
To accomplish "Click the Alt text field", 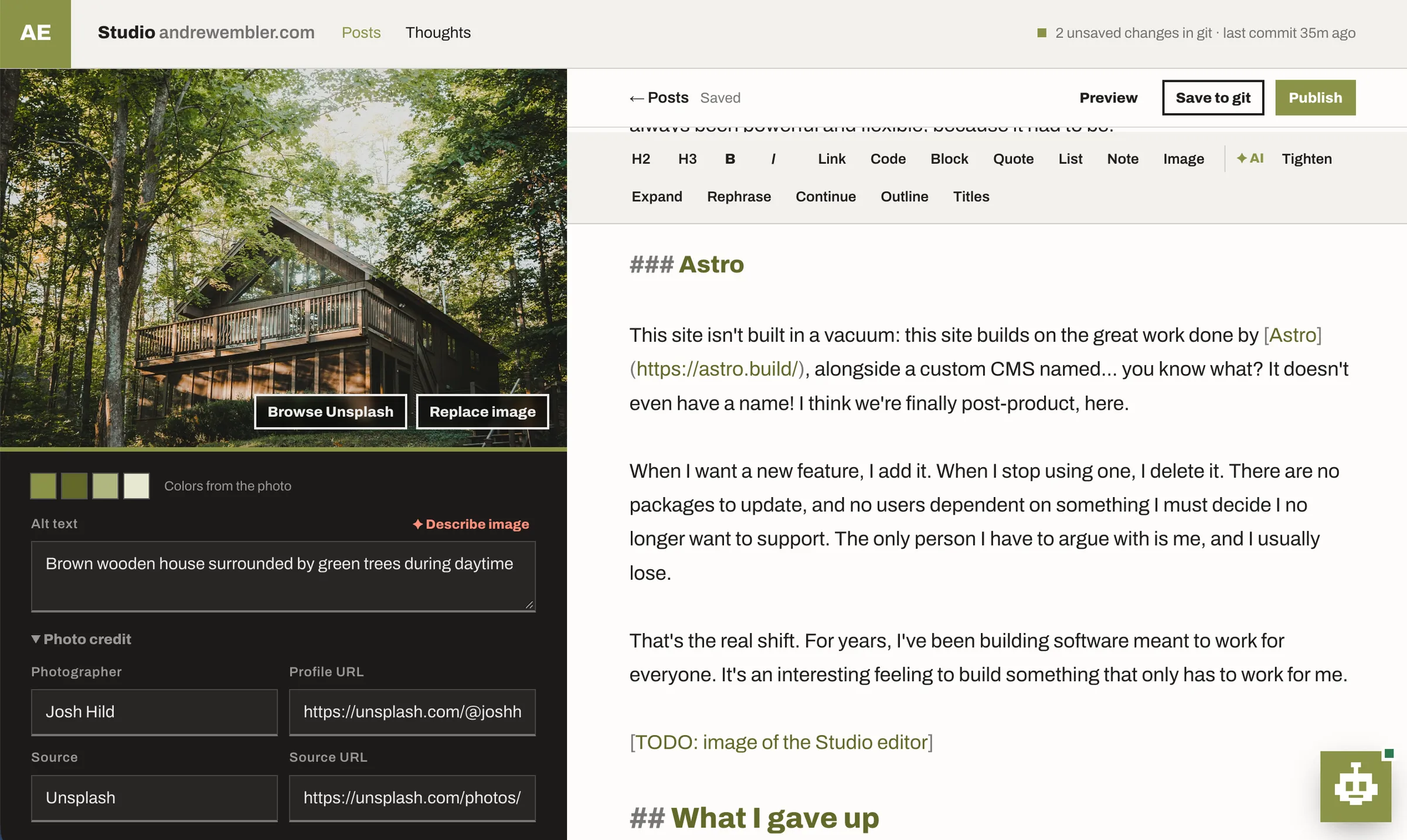I will point(283,576).
